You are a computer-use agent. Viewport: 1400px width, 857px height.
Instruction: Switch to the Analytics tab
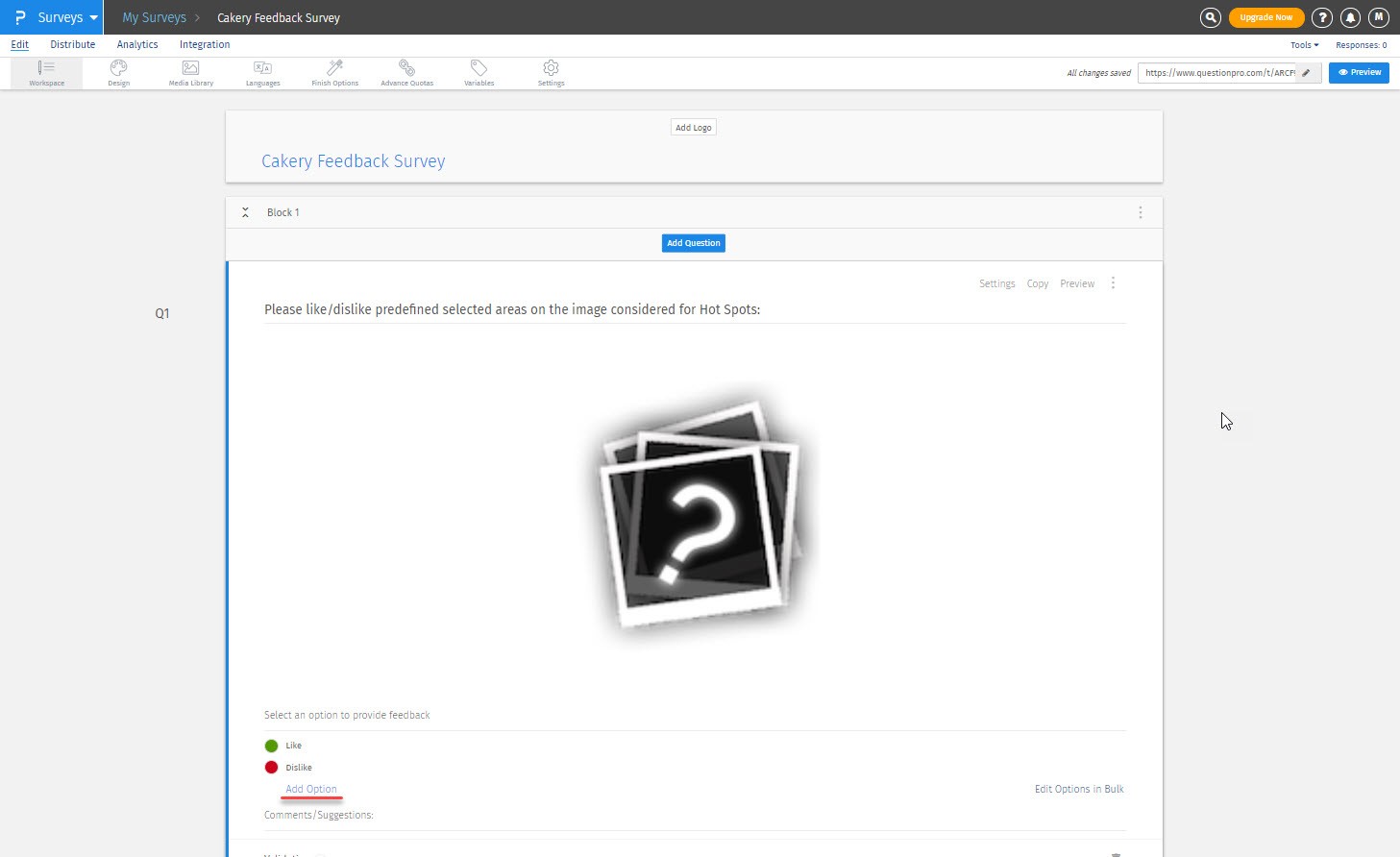137,45
